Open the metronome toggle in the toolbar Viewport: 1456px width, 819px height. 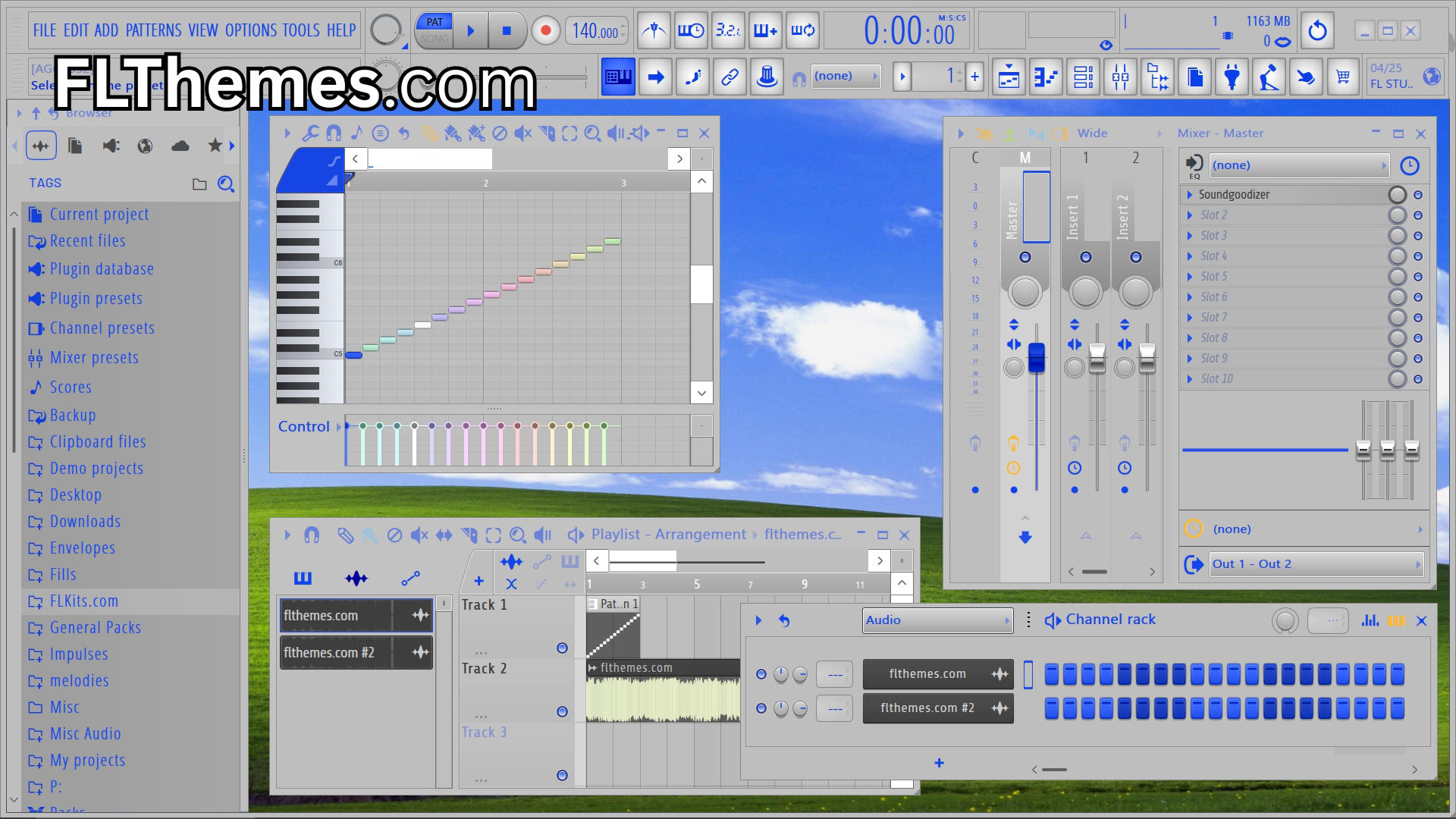pos(654,31)
